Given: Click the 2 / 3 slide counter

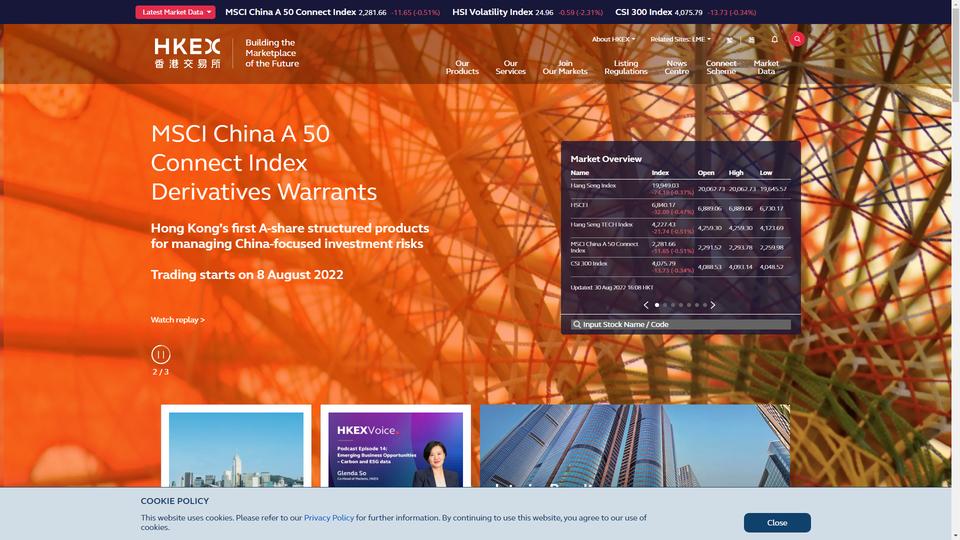Looking at the screenshot, I should (160, 372).
